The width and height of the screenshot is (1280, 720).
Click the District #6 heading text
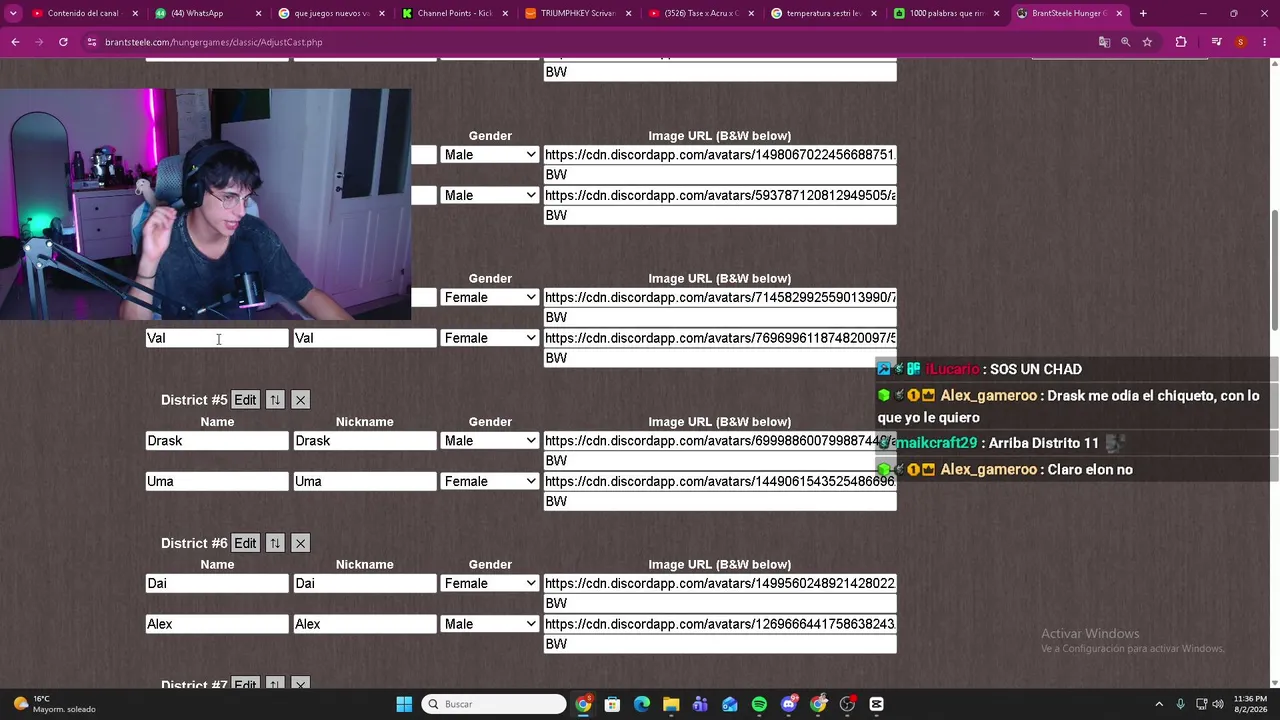click(x=194, y=543)
